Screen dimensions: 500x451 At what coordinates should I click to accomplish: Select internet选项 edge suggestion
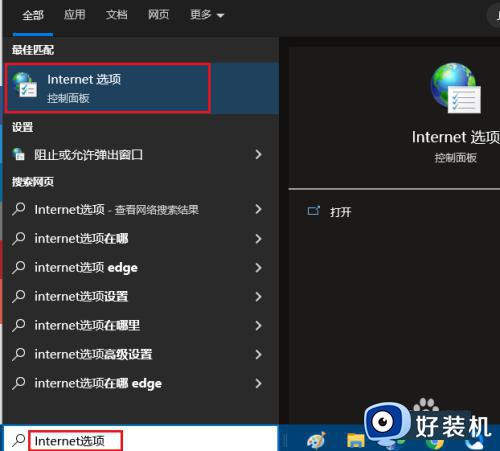pyautogui.click(x=141, y=268)
